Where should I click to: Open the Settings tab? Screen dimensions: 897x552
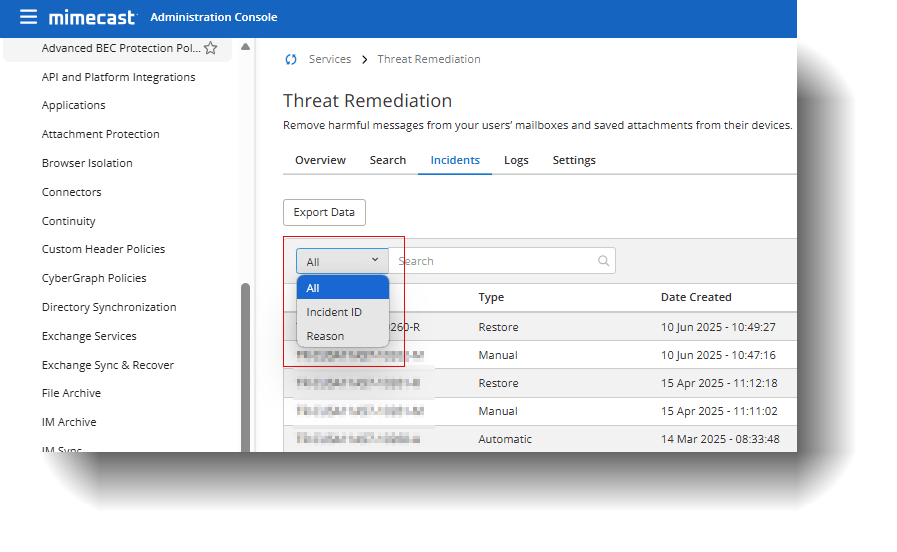(574, 160)
